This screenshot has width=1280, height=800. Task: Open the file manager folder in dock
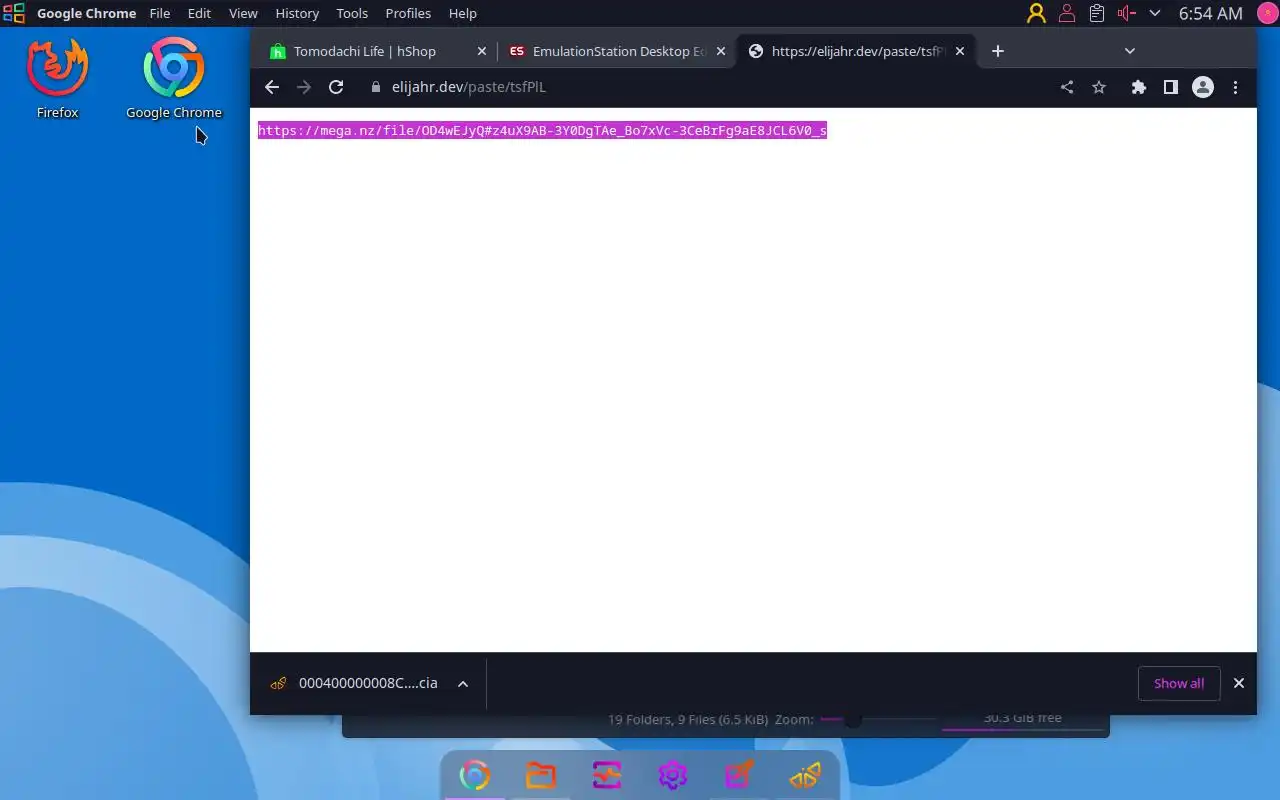point(541,775)
